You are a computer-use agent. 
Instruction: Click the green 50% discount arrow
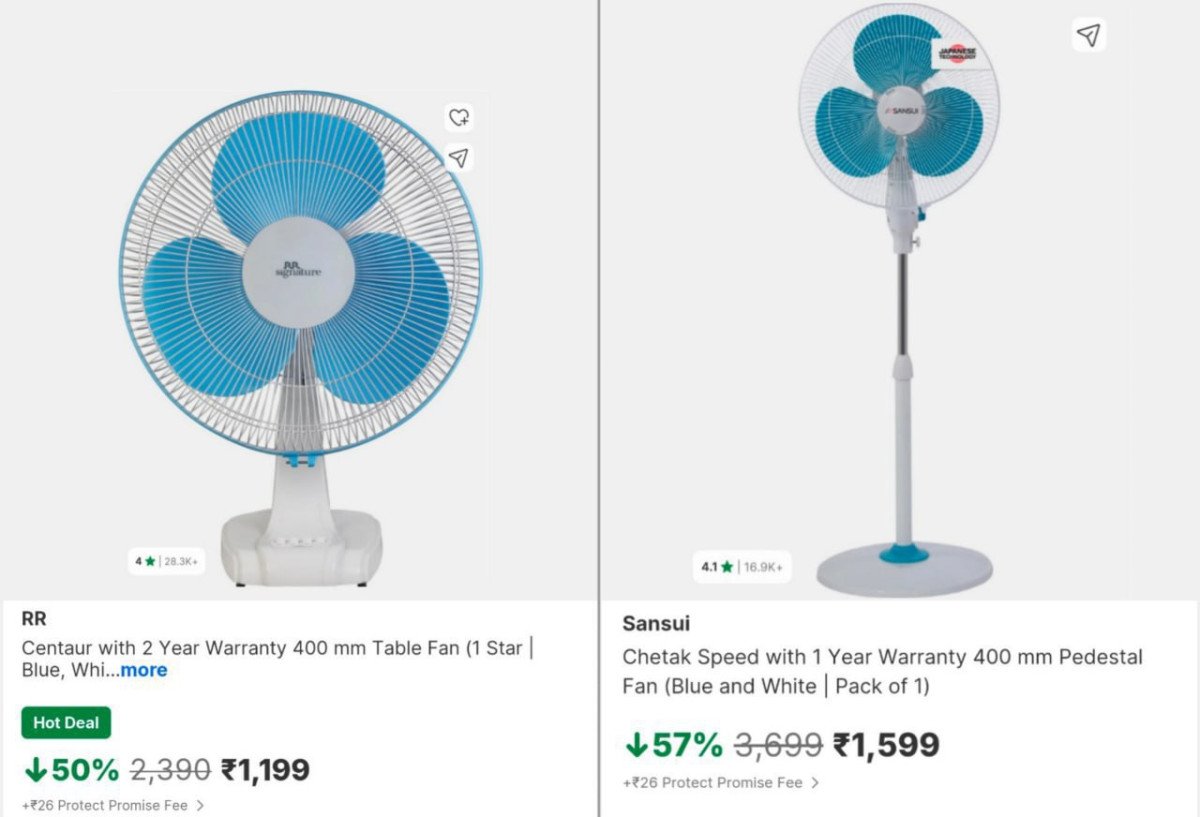pos(36,770)
